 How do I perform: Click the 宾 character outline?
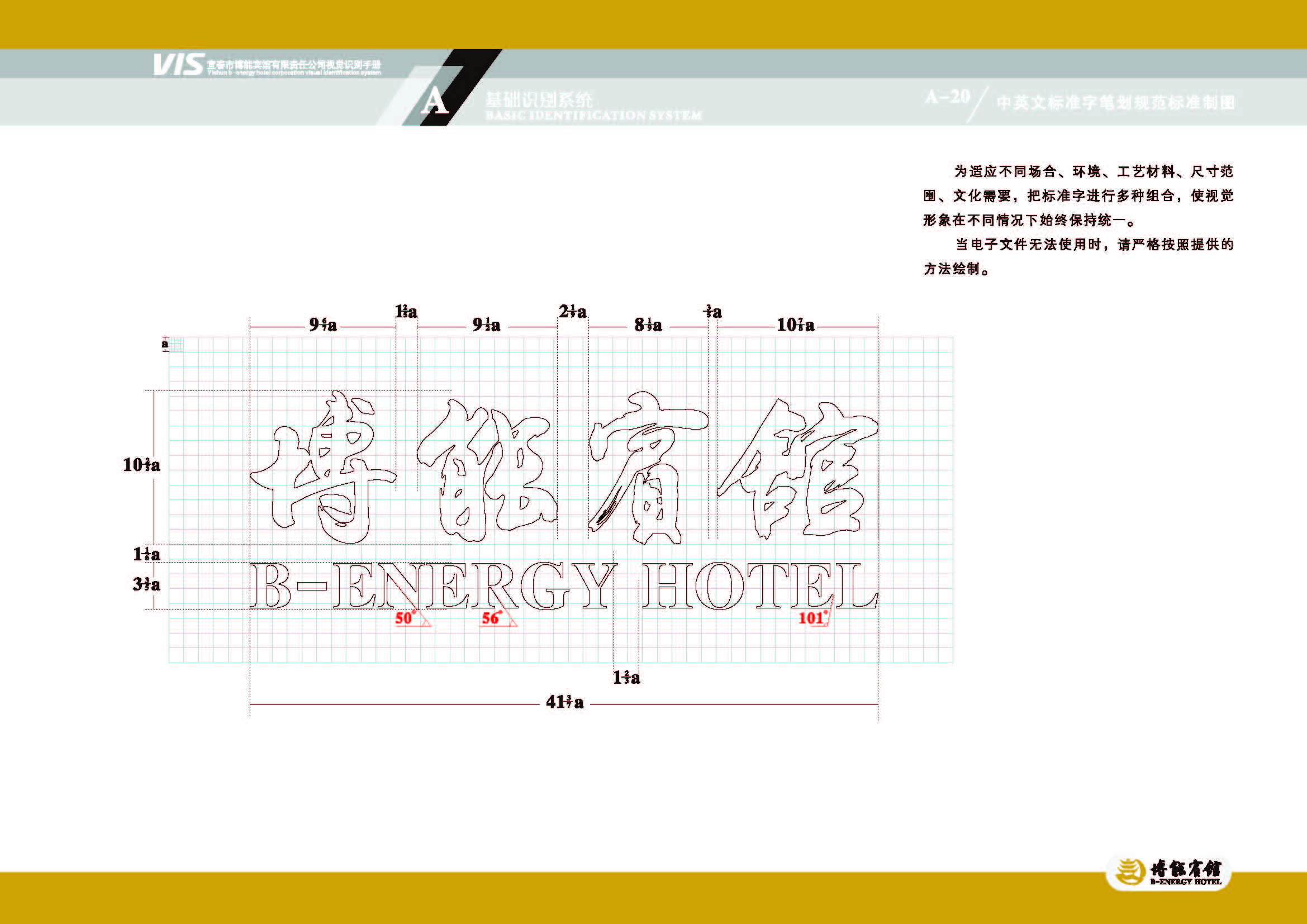tap(648, 468)
